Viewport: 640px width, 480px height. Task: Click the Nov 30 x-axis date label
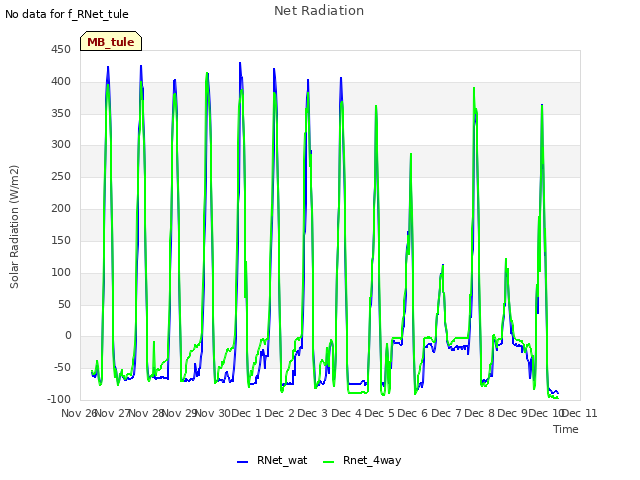213,413
